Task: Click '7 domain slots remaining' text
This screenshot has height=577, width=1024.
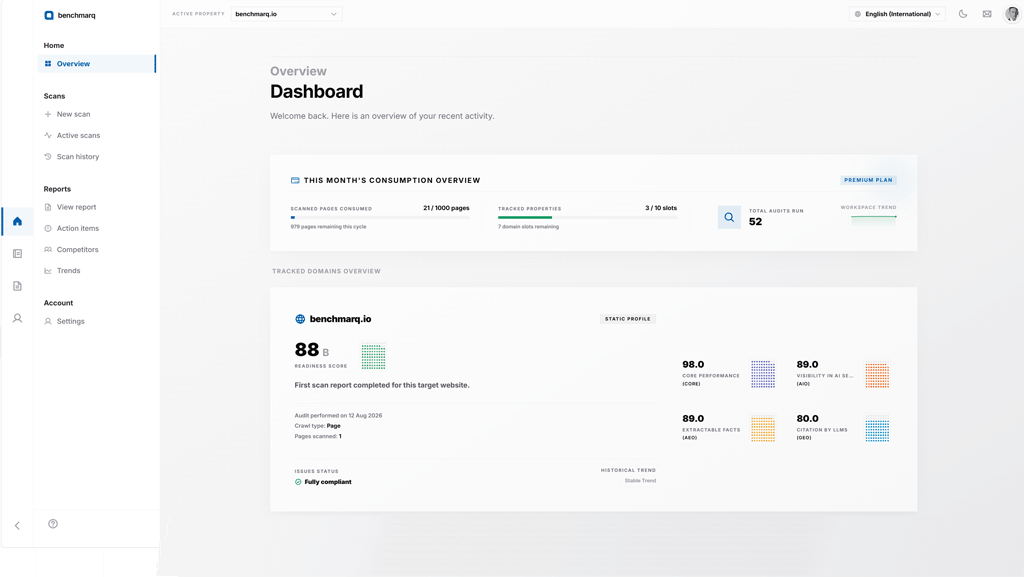Action: pyautogui.click(x=528, y=227)
